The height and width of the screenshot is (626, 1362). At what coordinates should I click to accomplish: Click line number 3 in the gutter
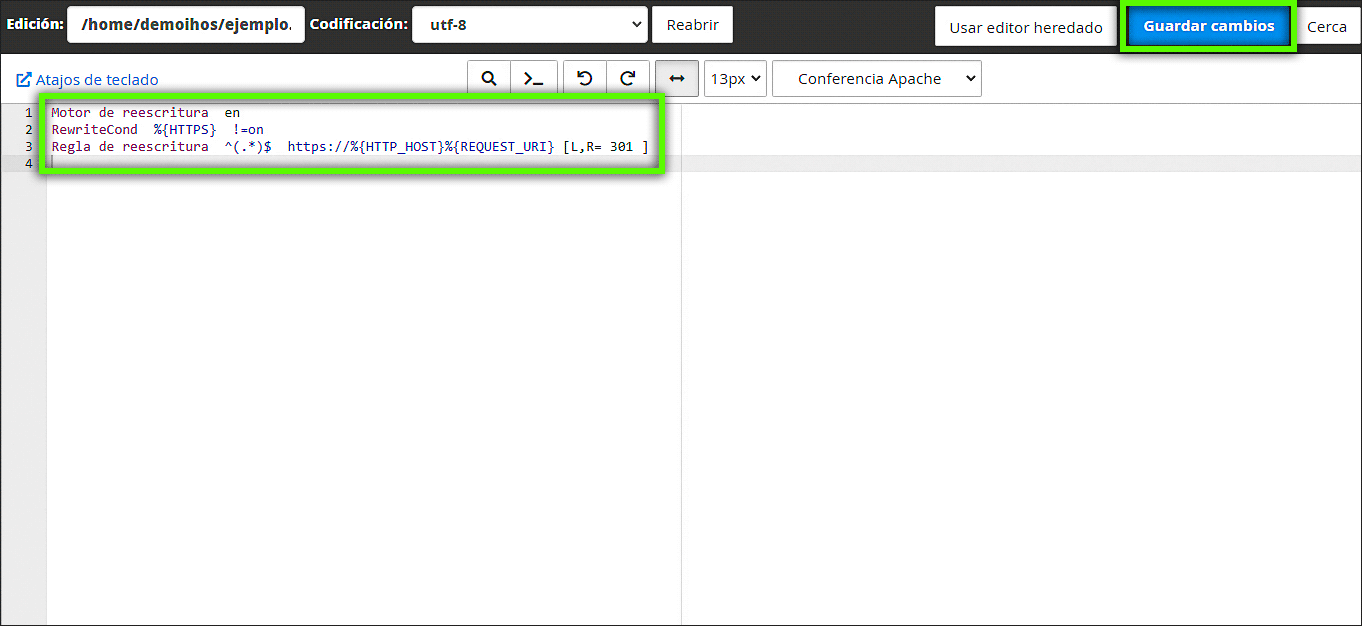[28, 147]
